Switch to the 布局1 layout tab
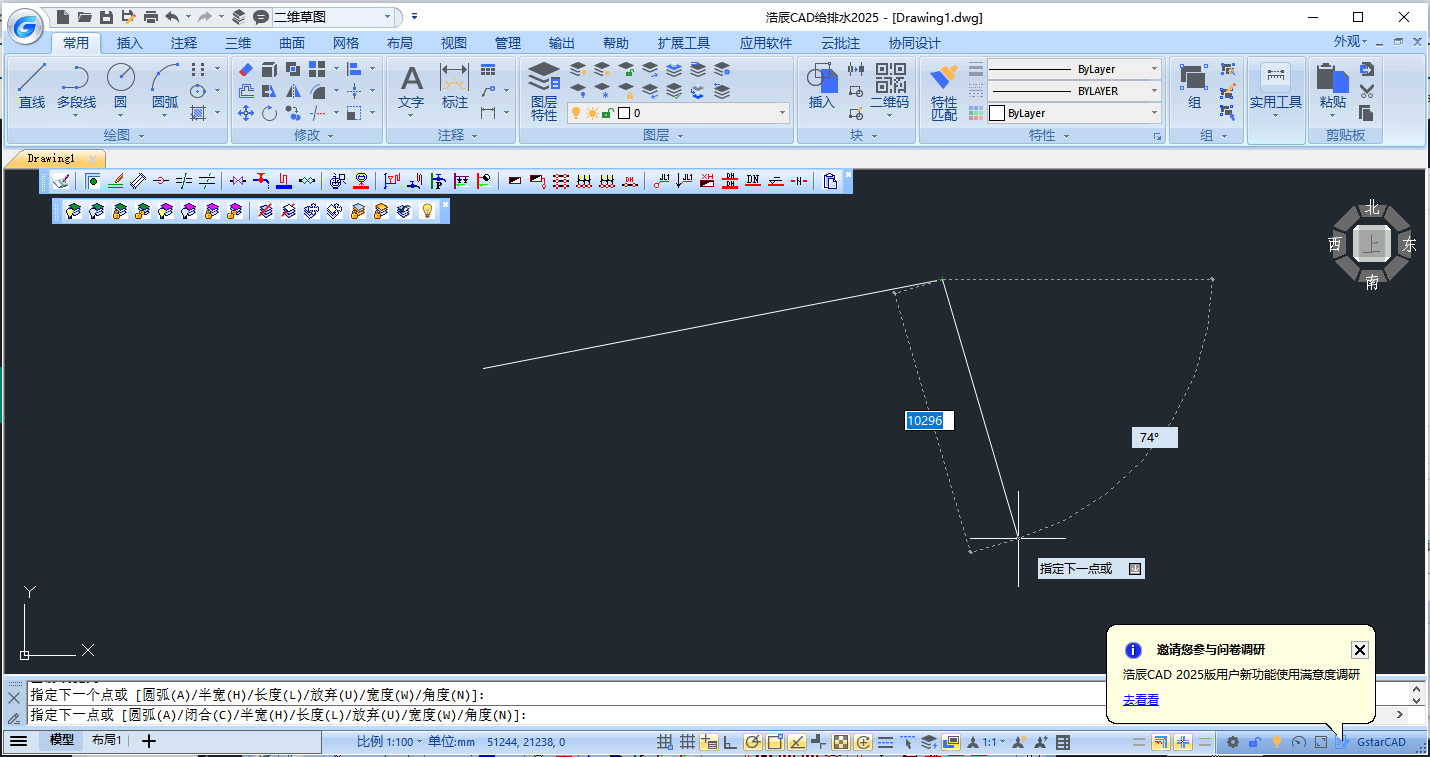 tap(107, 740)
